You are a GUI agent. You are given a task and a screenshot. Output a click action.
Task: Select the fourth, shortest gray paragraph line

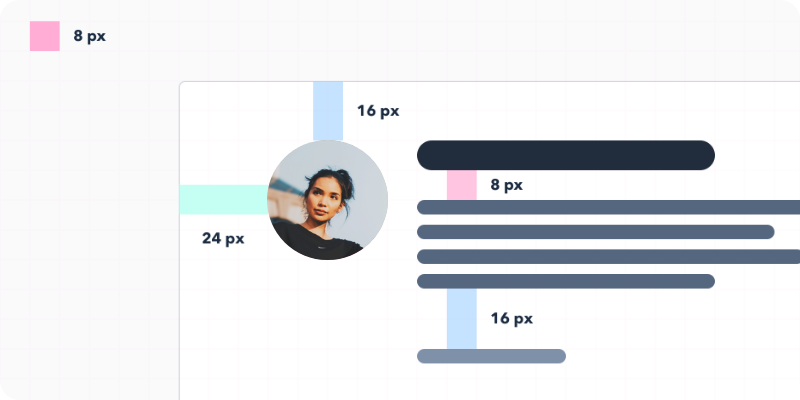pos(565,281)
